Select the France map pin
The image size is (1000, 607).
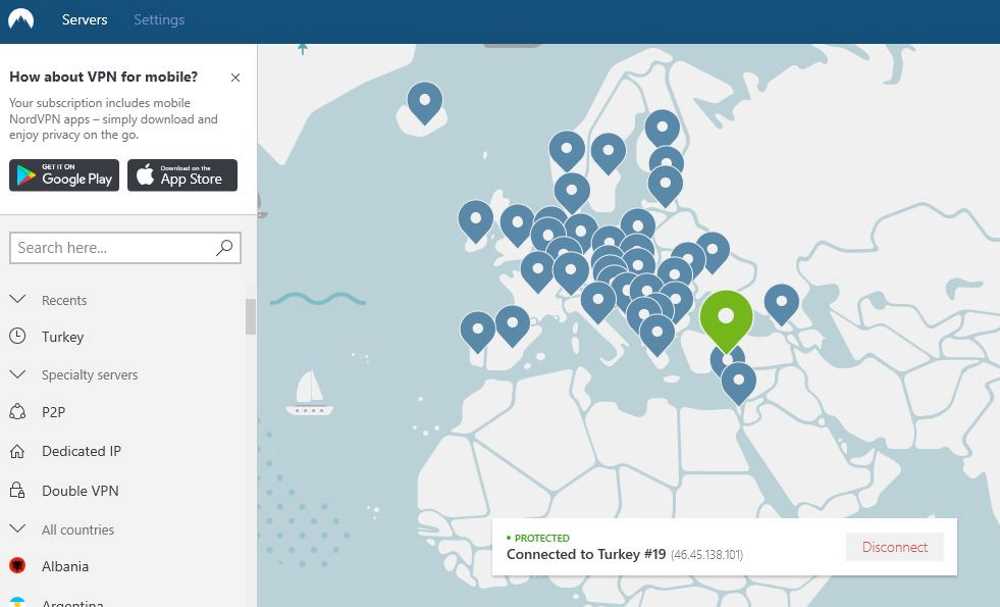[x=538, y=272]
